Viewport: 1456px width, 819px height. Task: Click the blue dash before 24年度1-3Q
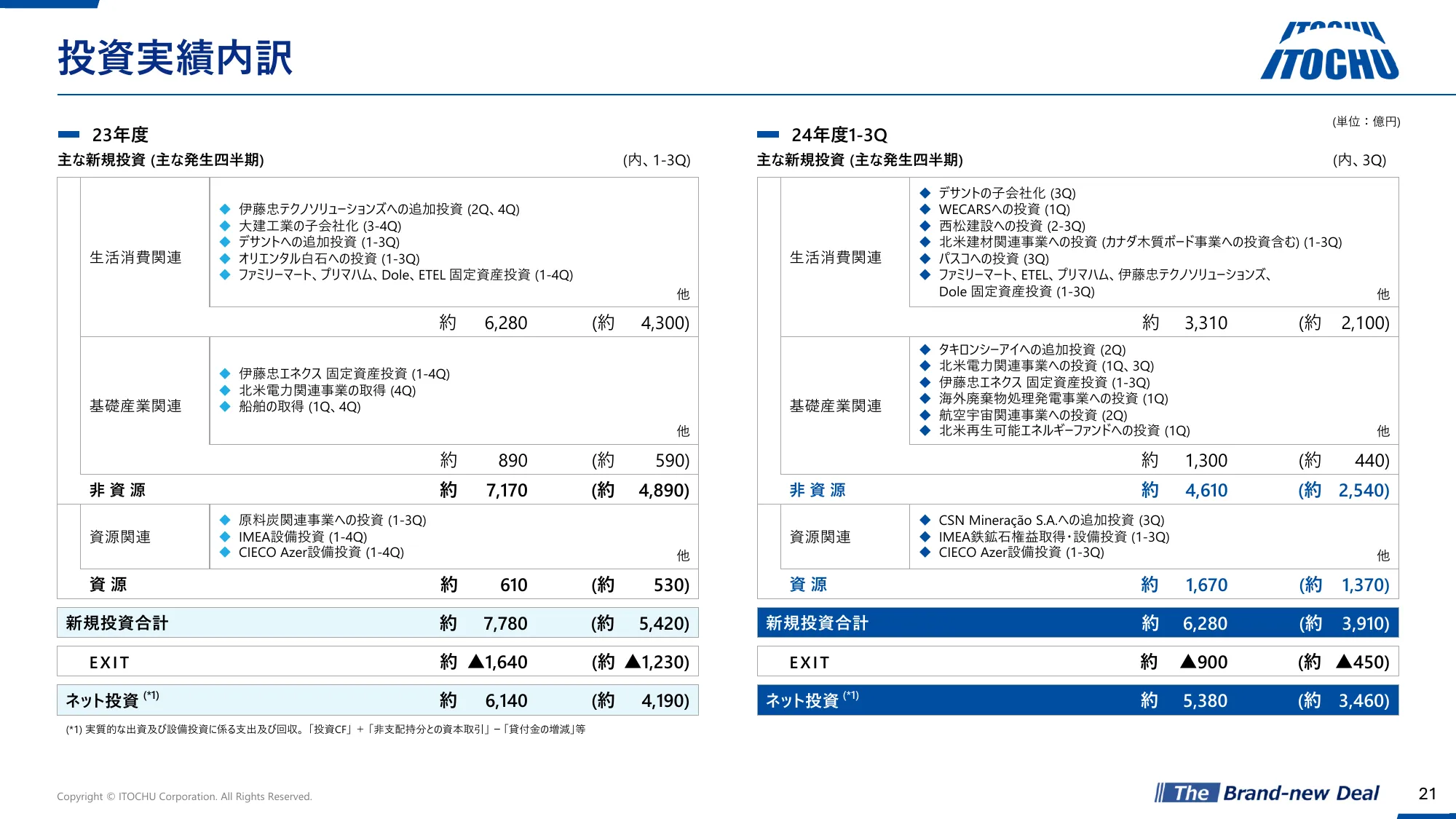[767, 135]
